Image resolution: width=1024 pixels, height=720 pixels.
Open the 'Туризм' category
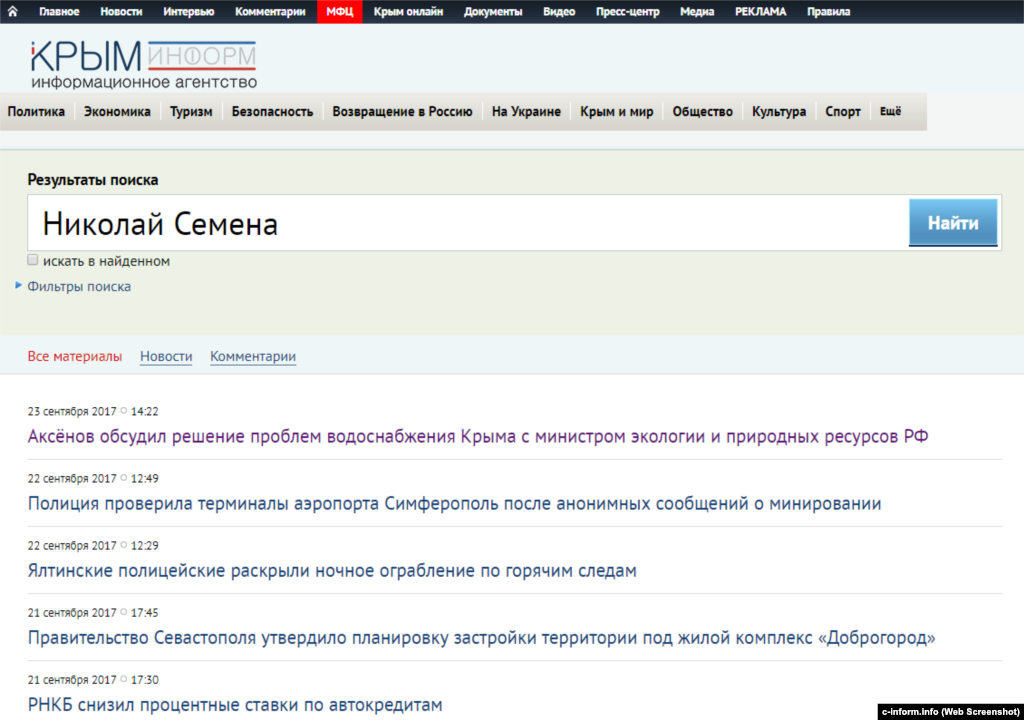point(191,112)
